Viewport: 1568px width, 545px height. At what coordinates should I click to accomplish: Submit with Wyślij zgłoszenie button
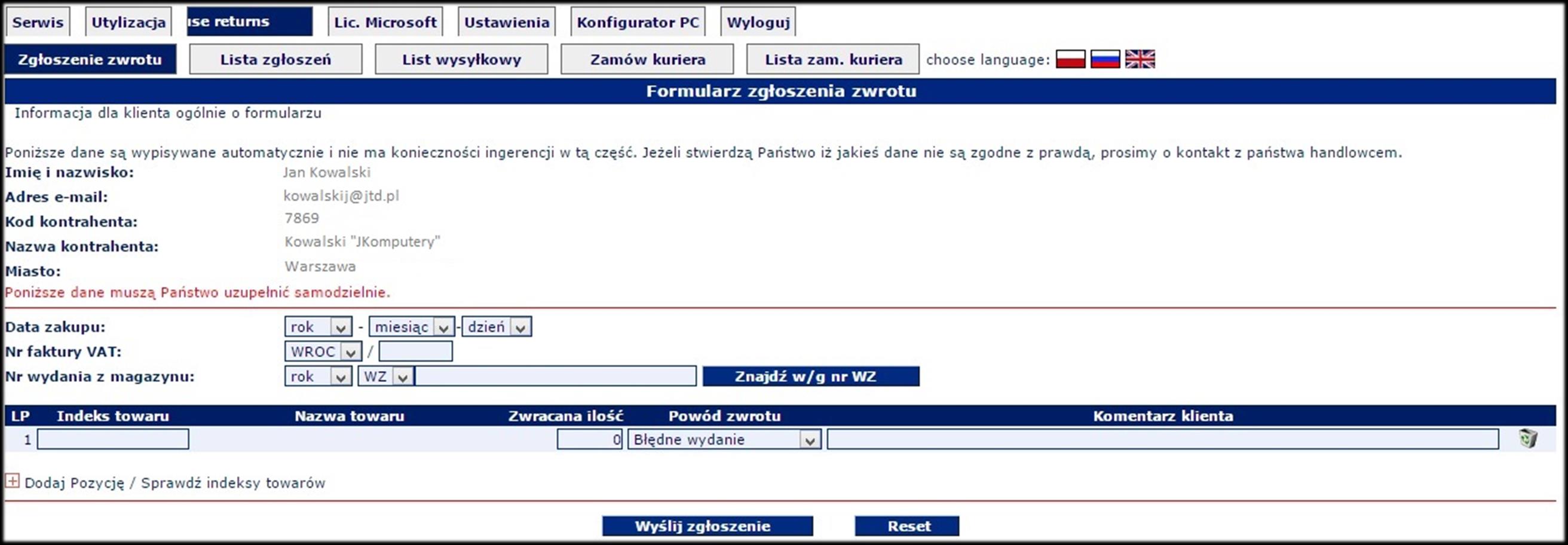(x=708, y=526)
